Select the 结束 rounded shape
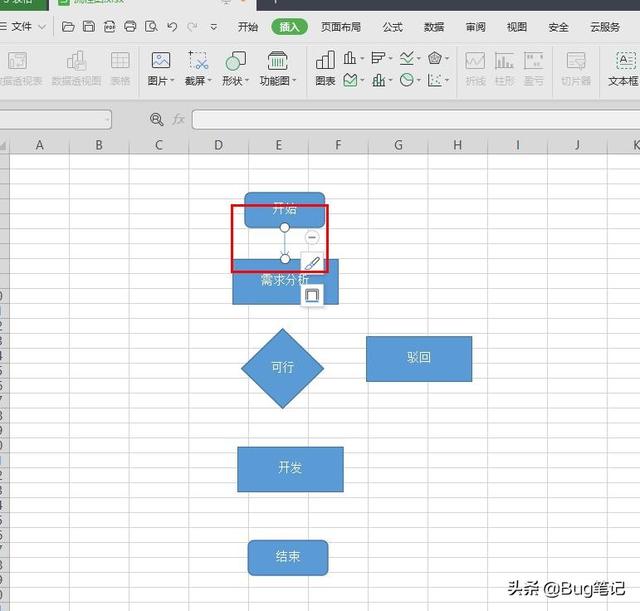 288,558
